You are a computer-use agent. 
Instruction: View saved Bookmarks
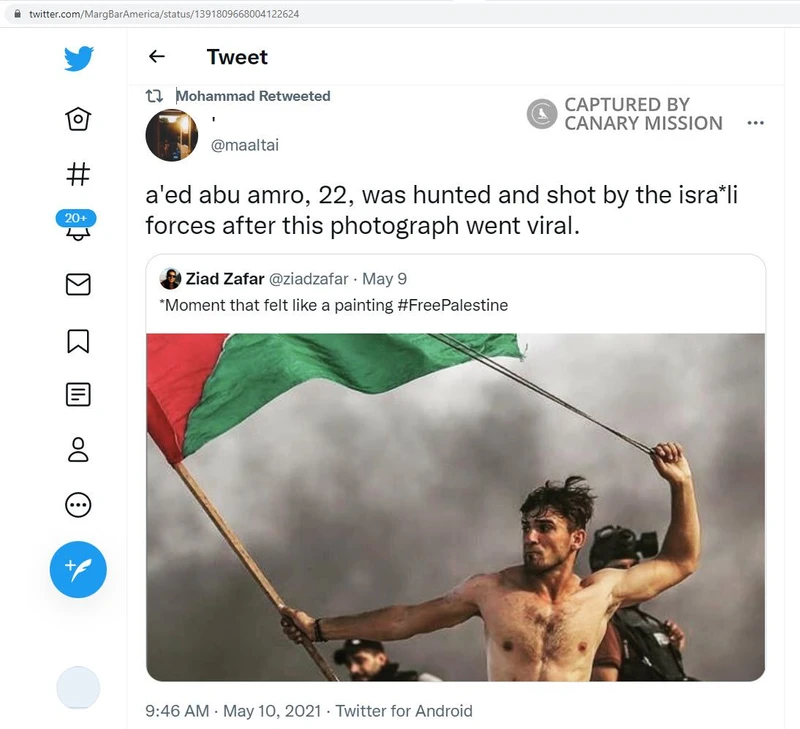click(x=78, y=340)
